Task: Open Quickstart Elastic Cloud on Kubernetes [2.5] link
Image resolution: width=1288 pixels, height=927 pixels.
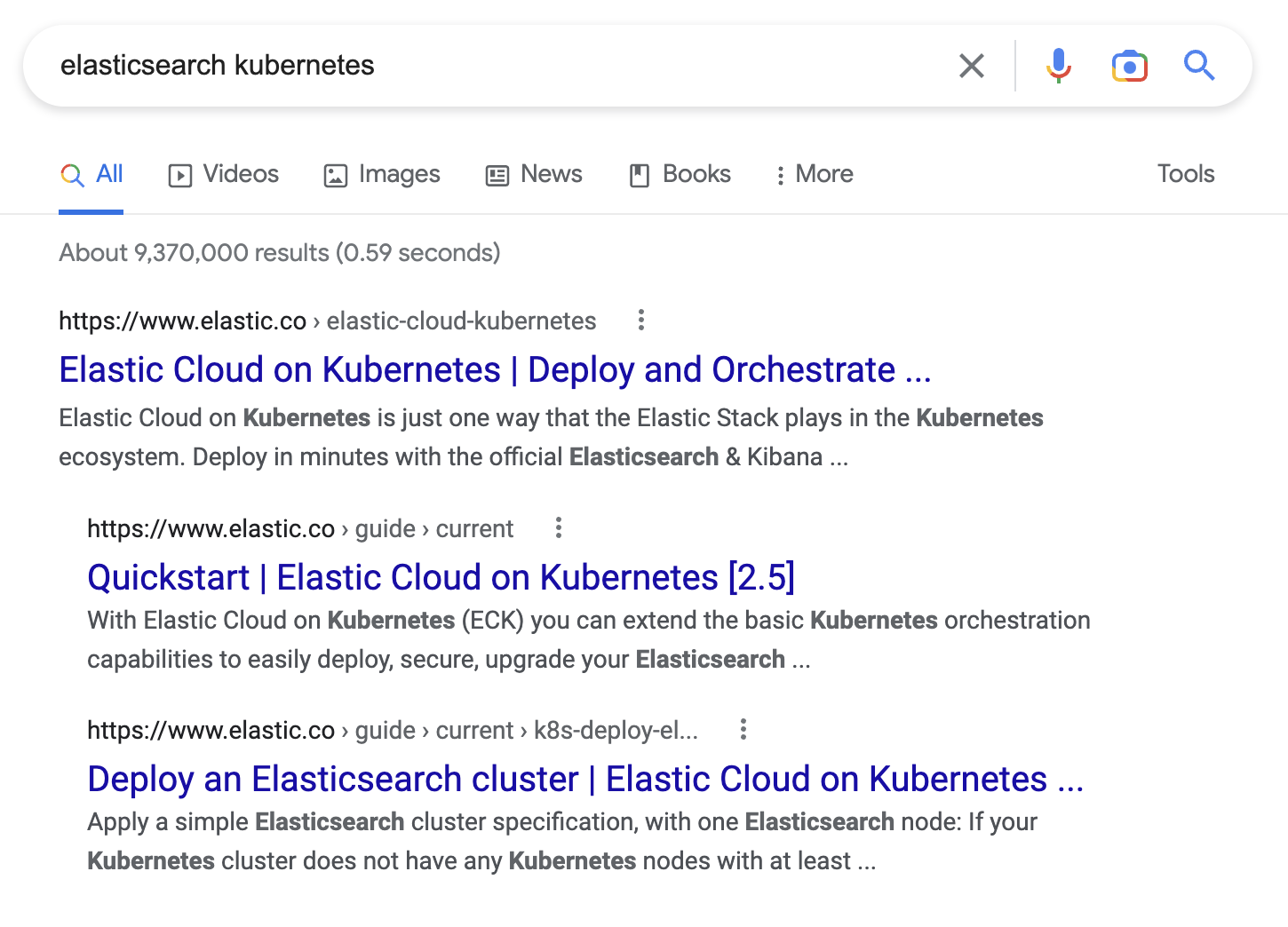Action: pos(441,577)
